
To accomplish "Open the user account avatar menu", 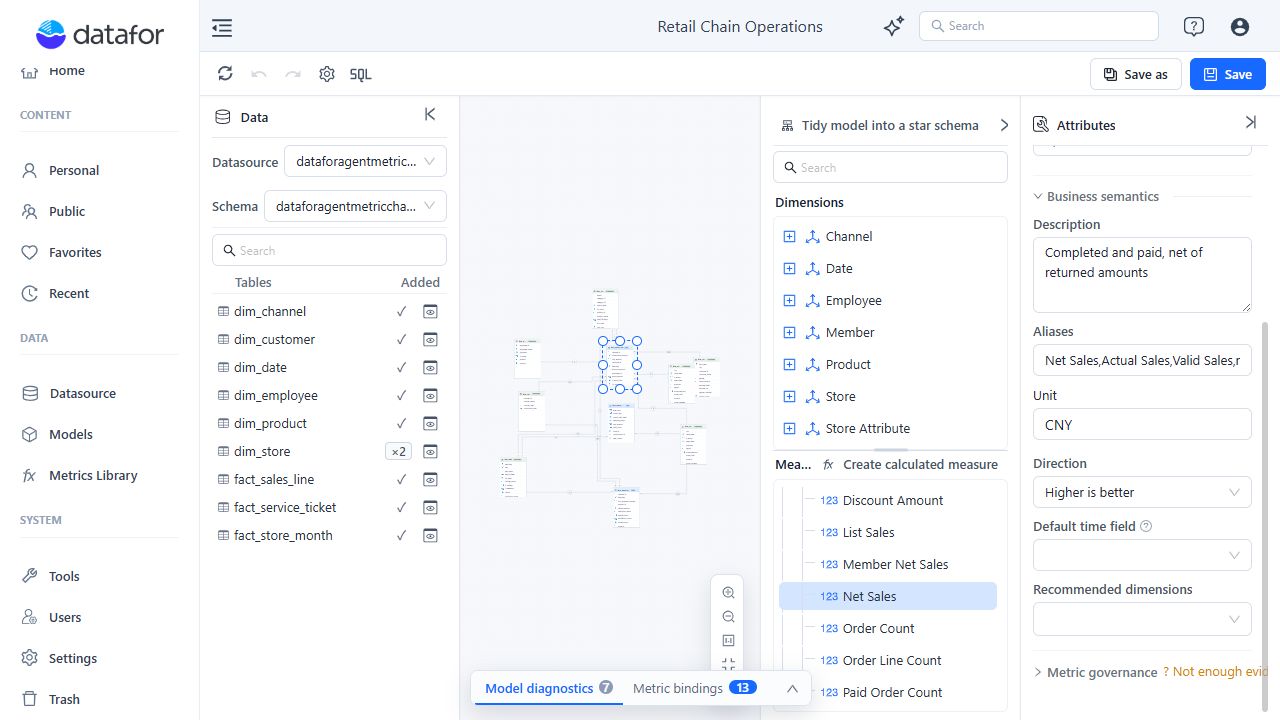I will [x=1240, y=27].
